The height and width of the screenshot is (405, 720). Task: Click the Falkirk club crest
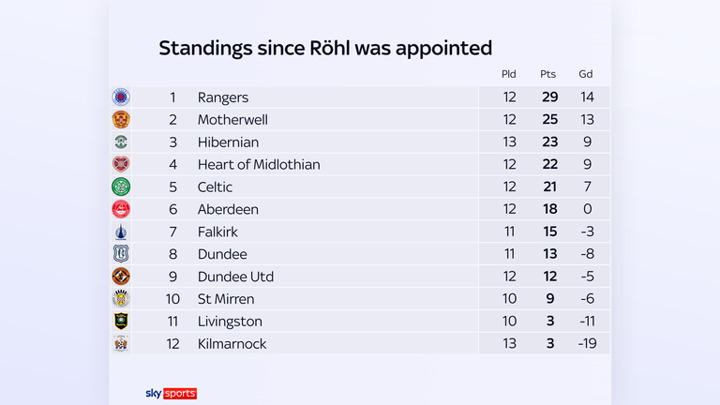[x=121, y=232]
